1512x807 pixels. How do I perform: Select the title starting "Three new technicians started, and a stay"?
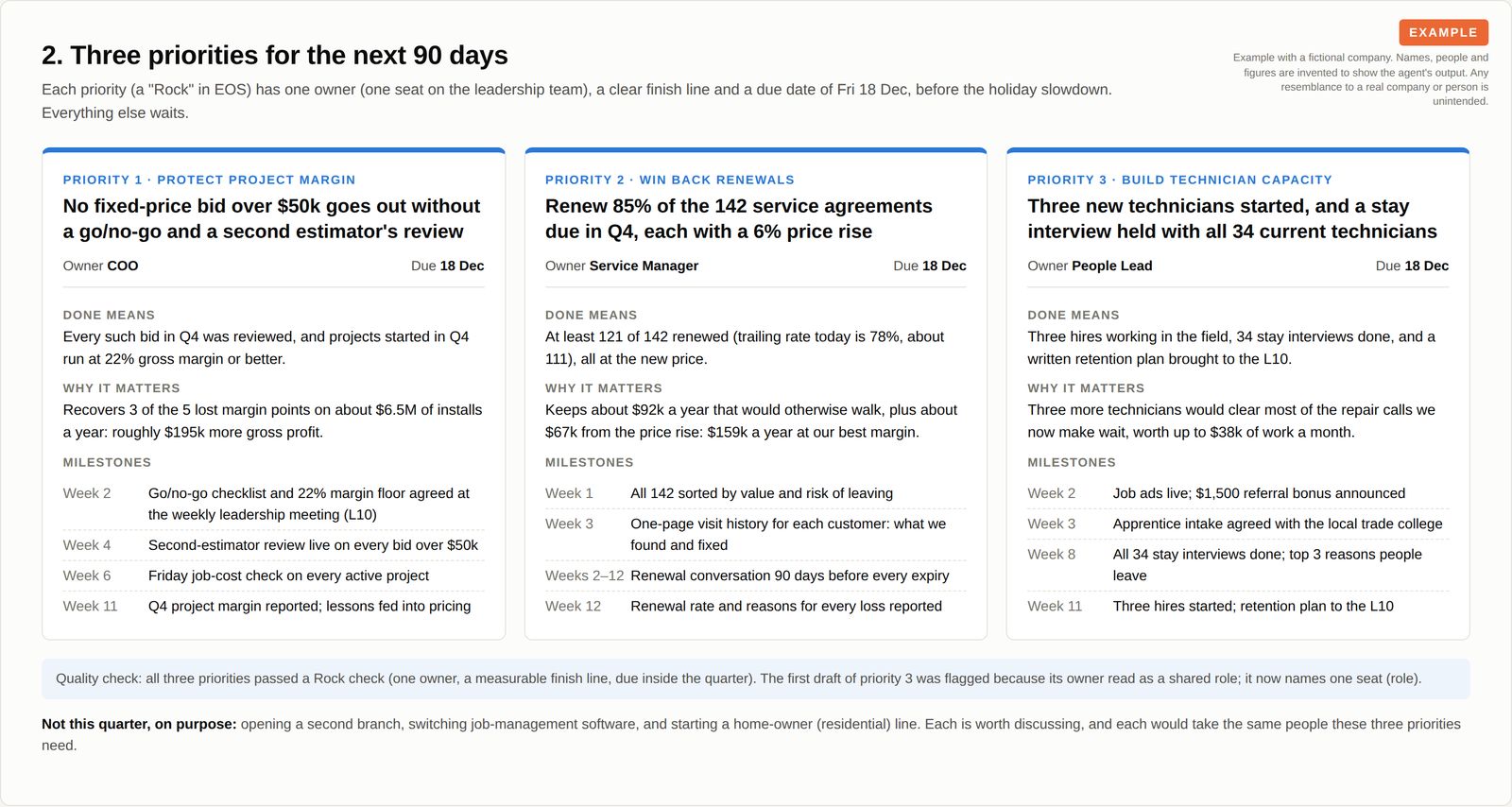(1232, 218)
